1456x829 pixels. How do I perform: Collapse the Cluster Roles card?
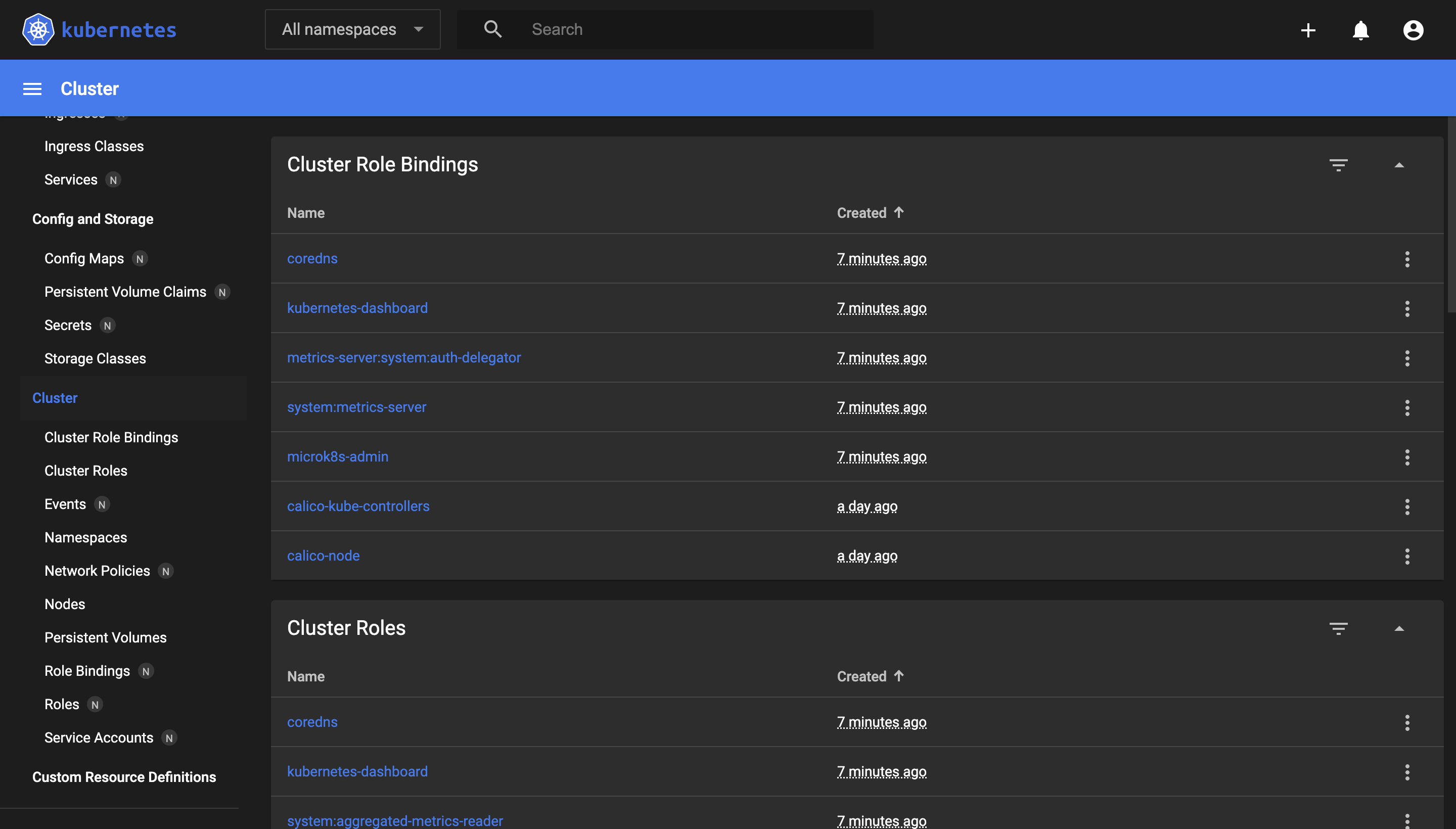pyautogui.click(x=1399, y=629)
